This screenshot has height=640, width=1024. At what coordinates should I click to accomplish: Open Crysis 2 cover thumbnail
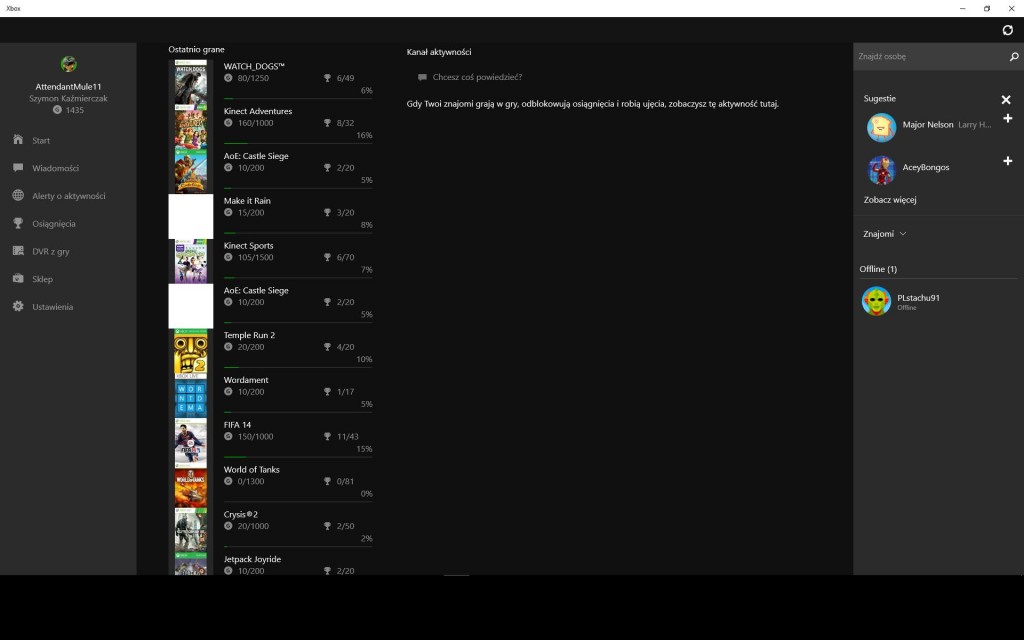tap(191, 530)
